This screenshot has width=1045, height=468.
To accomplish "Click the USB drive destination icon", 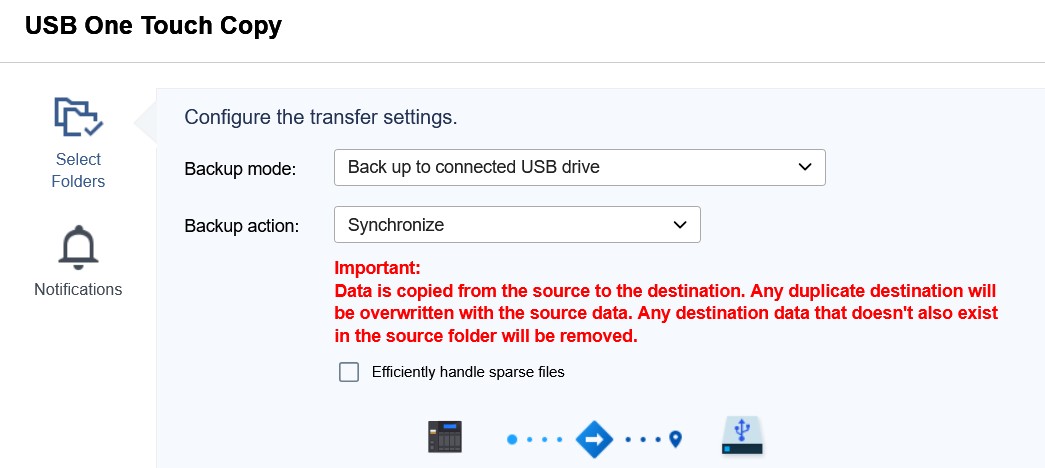I will click(x=742, y=436).
